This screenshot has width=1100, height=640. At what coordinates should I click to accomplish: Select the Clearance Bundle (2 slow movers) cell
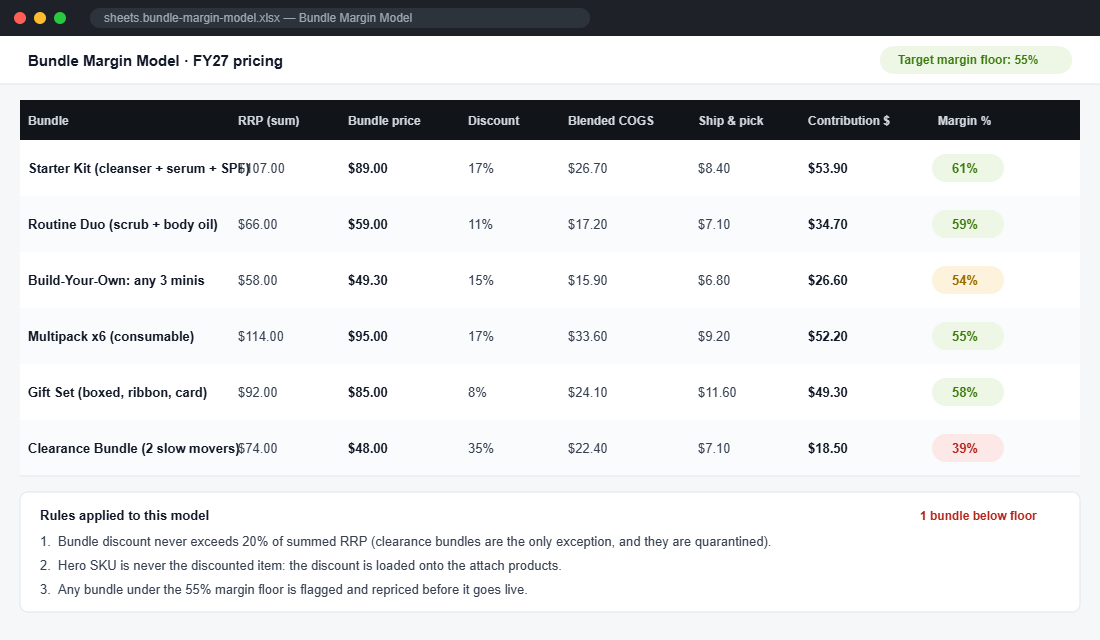[x=133, y=448]
